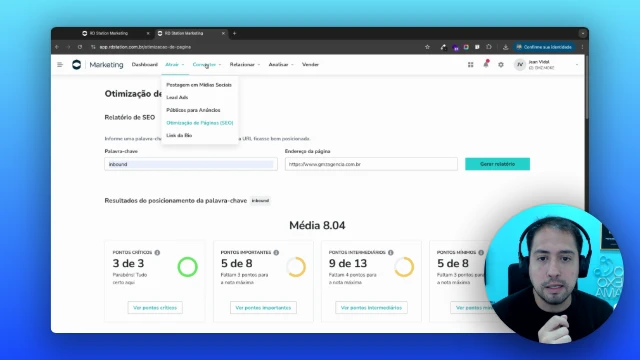Open the browser extensions puzzle icon
The image size is (640, 360).
pyautogui.click(x=489, y=47)
